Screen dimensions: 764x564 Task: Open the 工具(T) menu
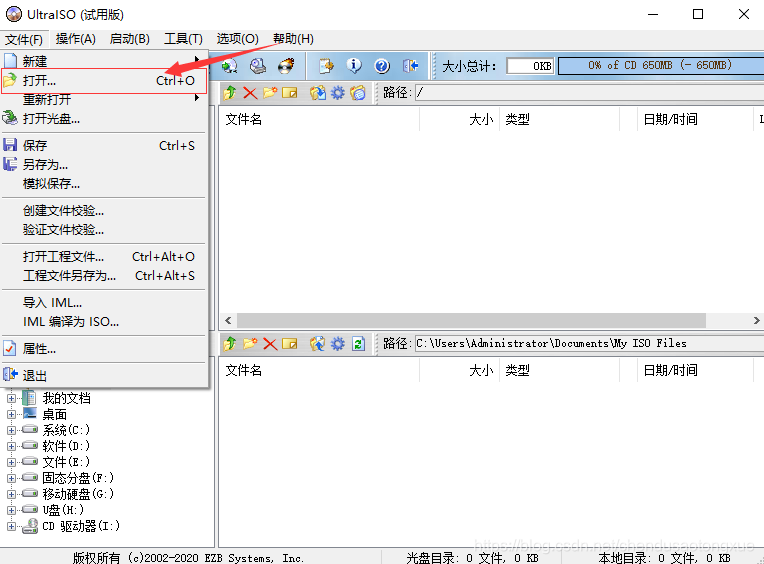click(x=183, y=39)
